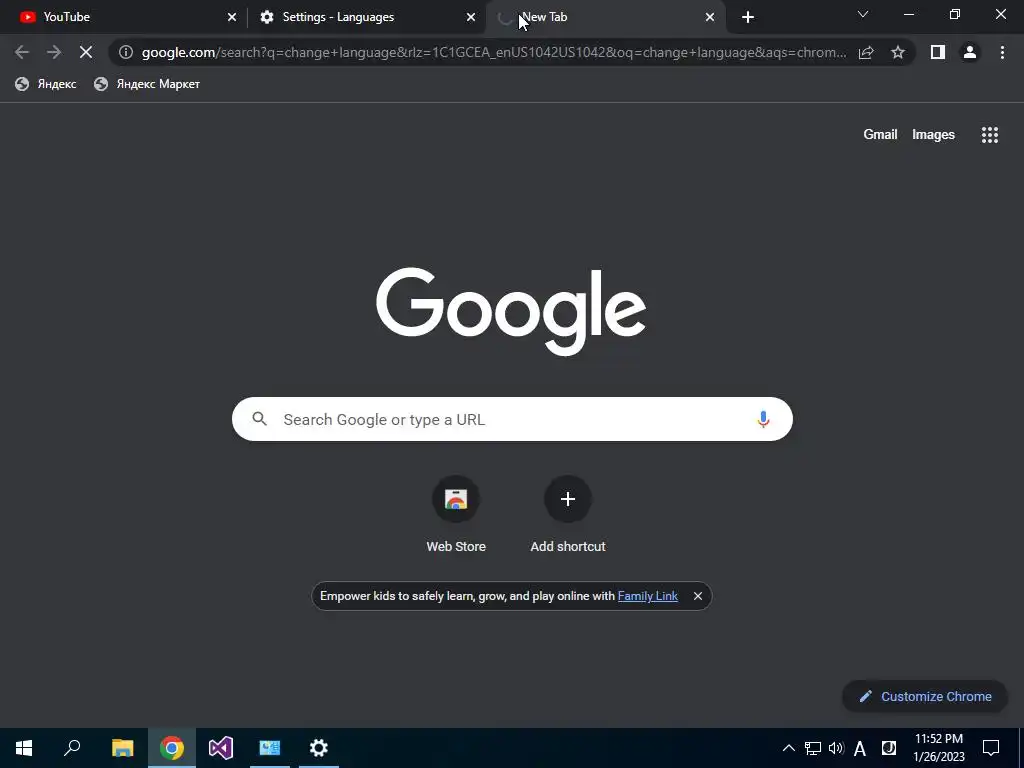This screenshot has height=768, width=1024.
Task: Switch to the YouTube tab
Action: [124, 17]
